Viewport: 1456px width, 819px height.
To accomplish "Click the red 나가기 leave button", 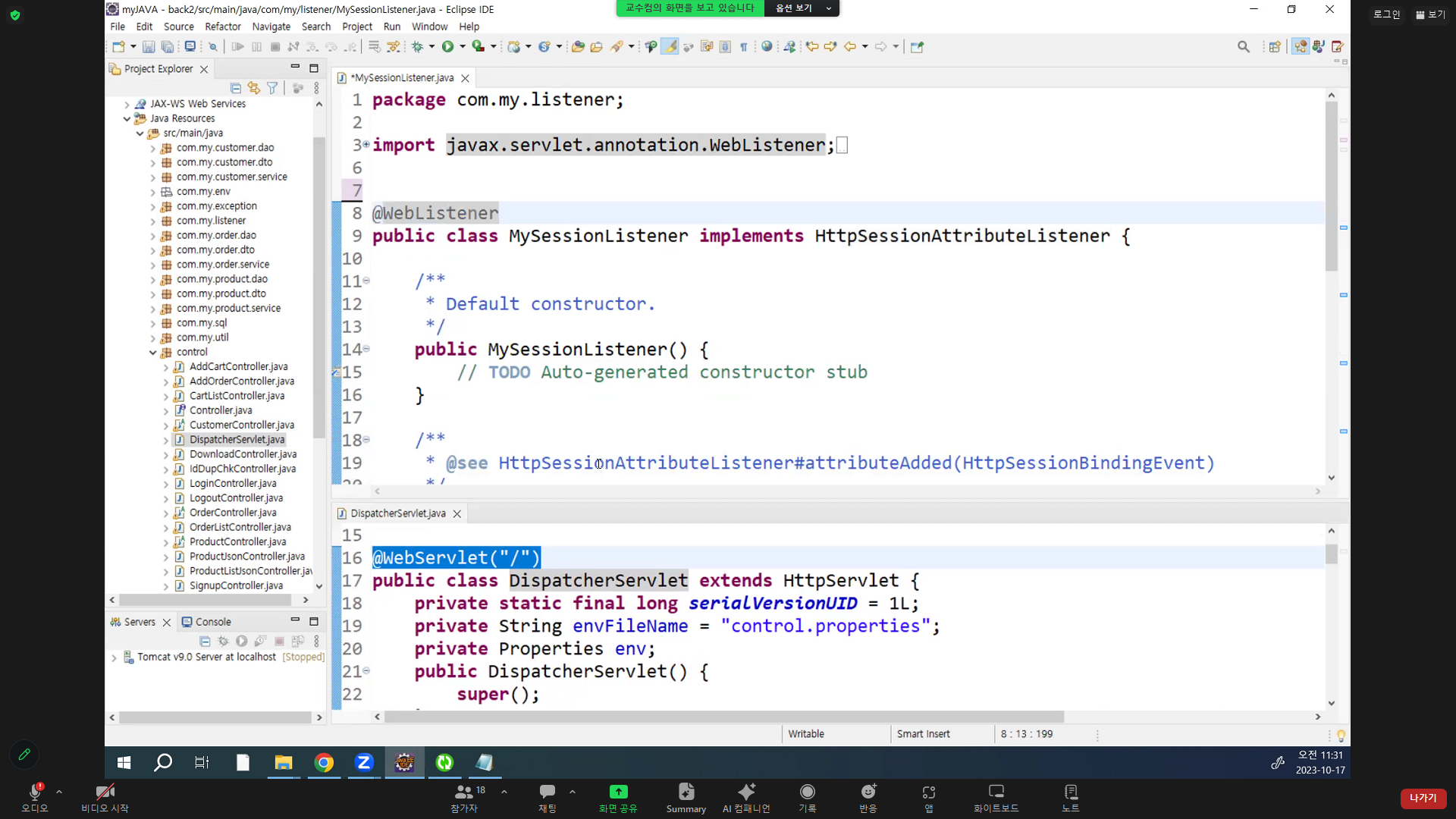I will click(x=1423, y=798).
